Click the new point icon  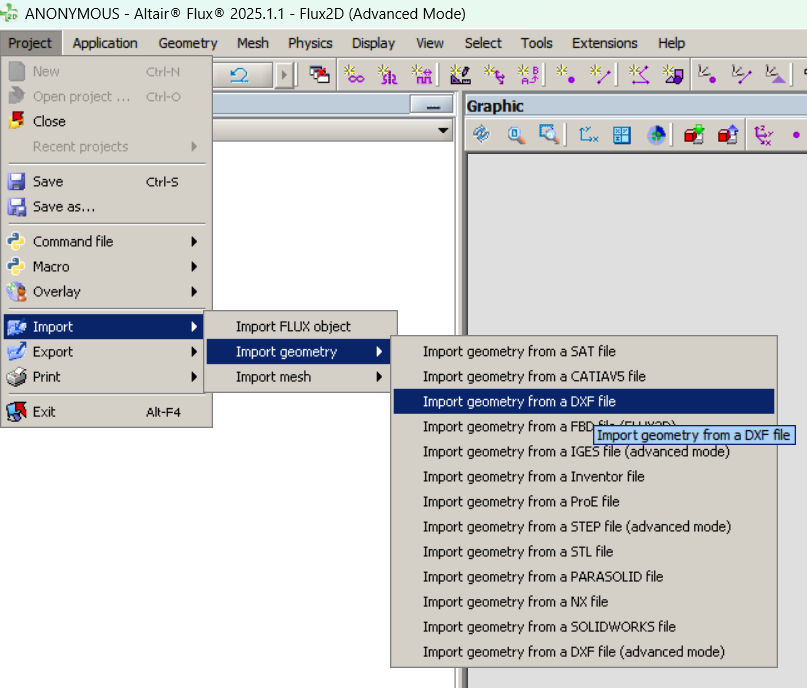(566, 75)
